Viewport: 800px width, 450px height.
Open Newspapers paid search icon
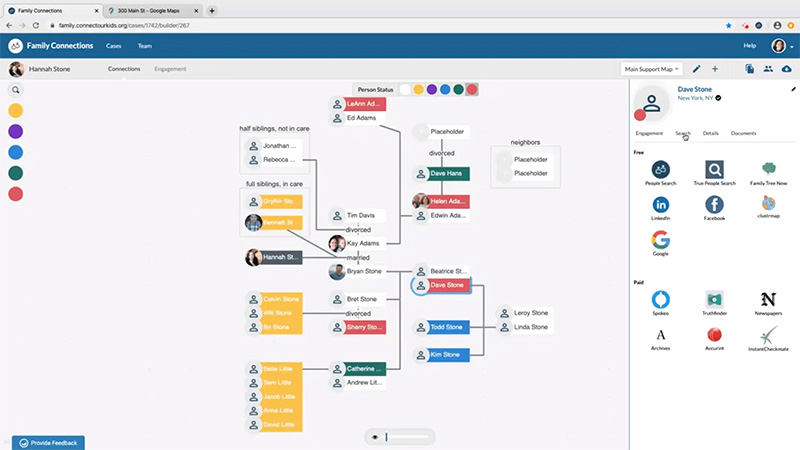point(768,299)
